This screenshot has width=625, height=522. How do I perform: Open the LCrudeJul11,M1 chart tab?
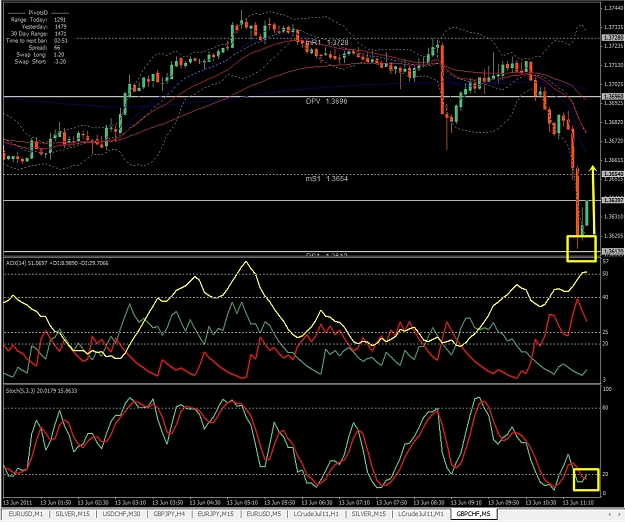click(x=421, y=514)
